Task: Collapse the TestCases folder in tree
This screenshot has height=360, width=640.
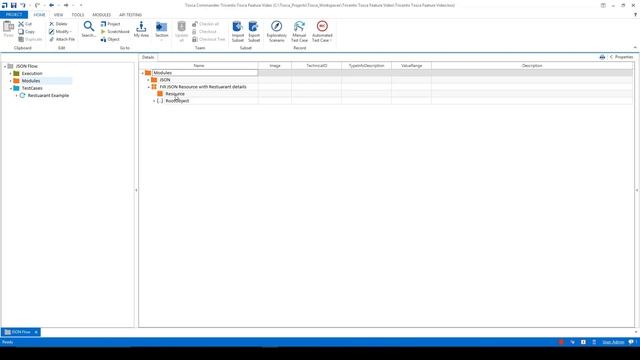Action: (11, 88)
